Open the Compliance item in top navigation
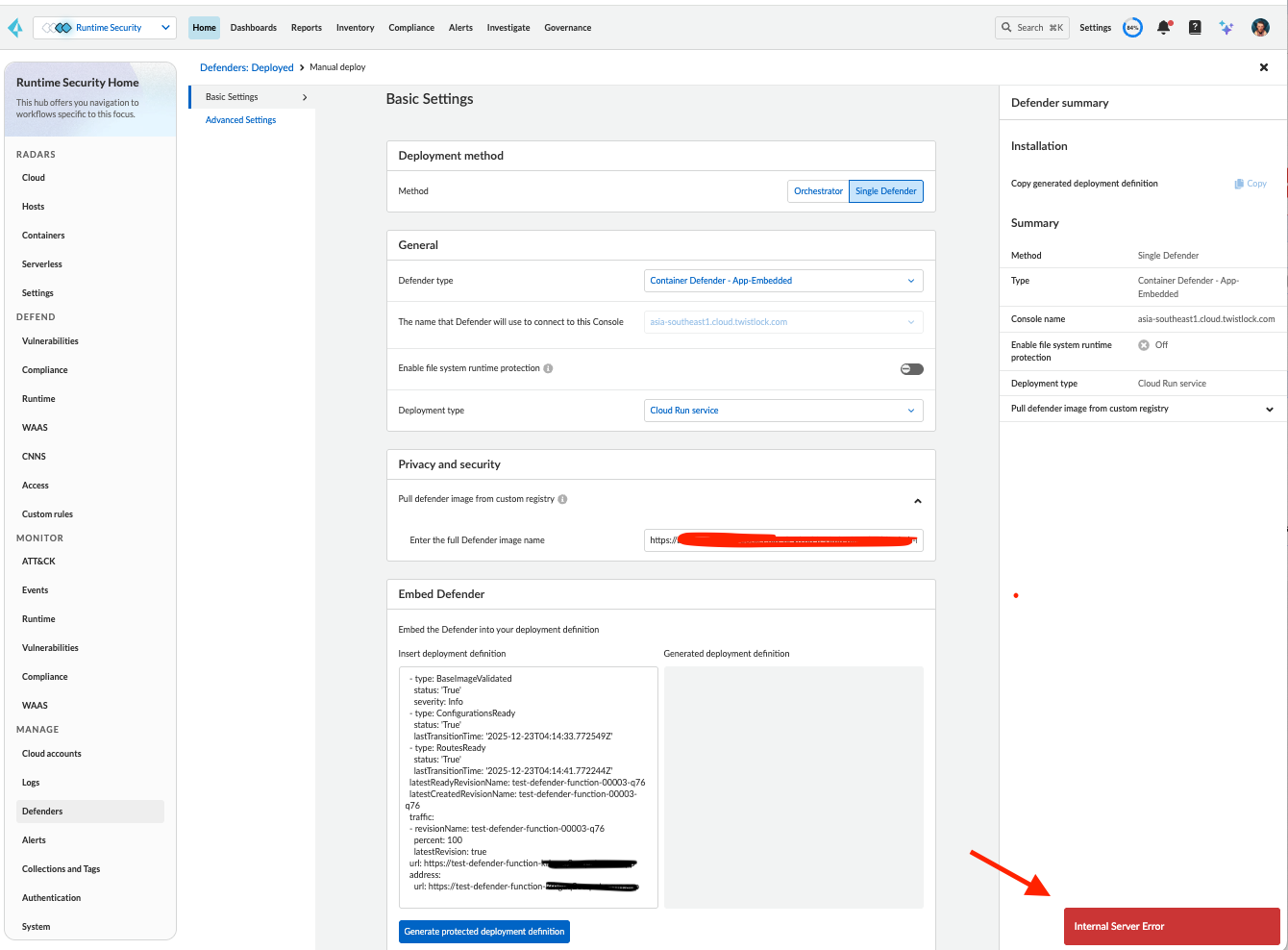The height and width of the screenshot is (950, 1288). tap(411, 28)
